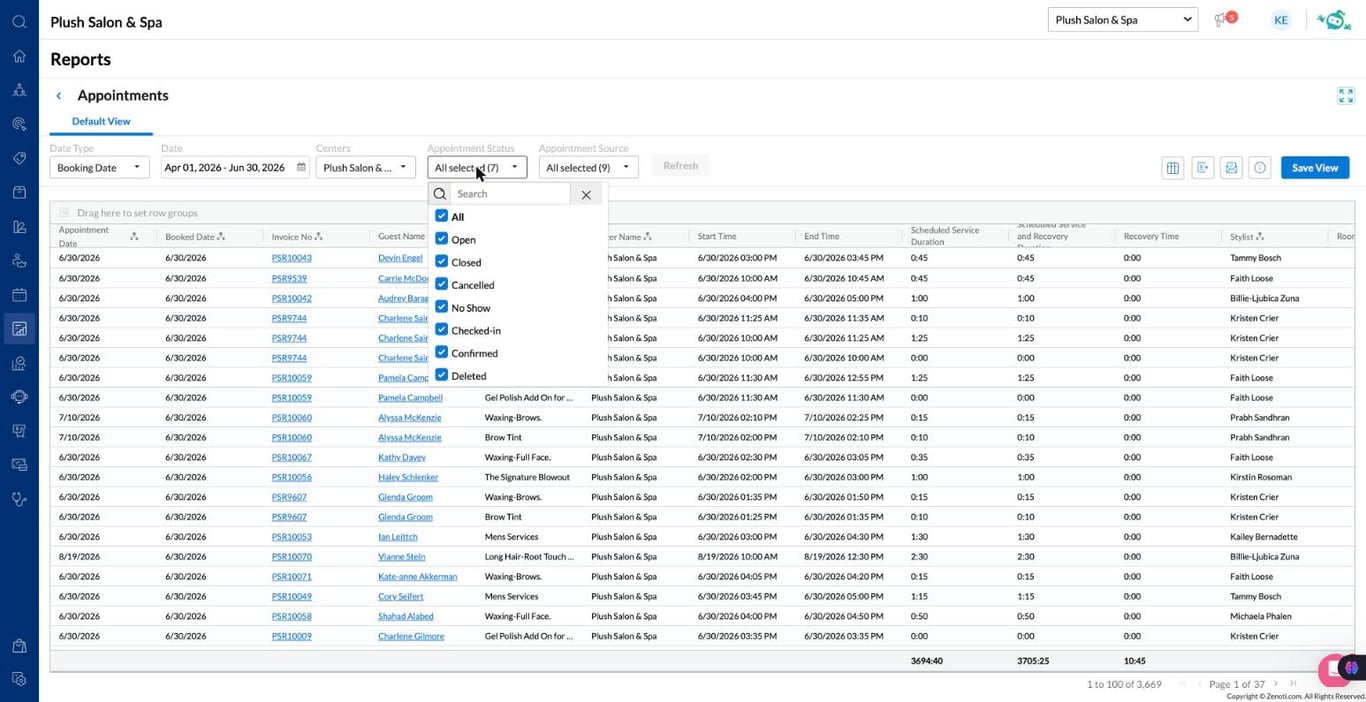Open guest link Kathy Davey
1366x702 pixels.
coord(402,457)
